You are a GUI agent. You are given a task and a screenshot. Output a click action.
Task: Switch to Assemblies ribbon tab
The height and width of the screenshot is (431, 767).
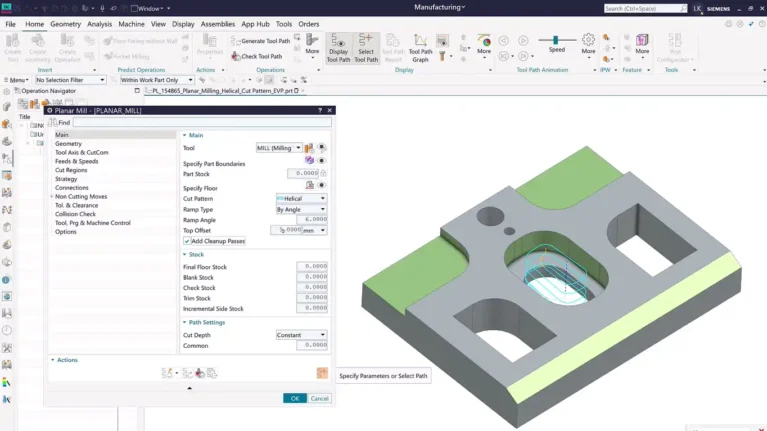click(218, 24)
